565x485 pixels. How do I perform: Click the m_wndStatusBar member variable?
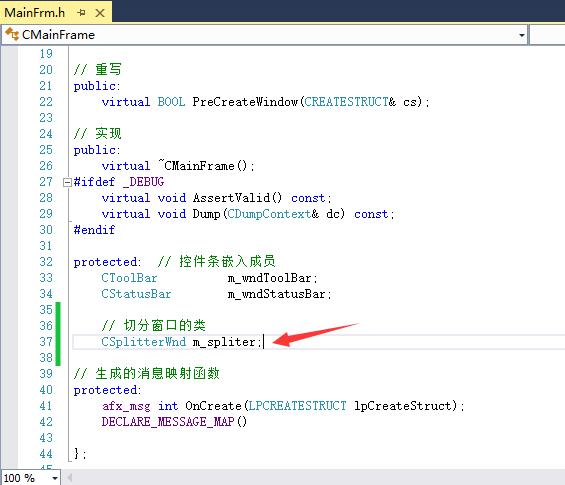click(x=276, y=294)
